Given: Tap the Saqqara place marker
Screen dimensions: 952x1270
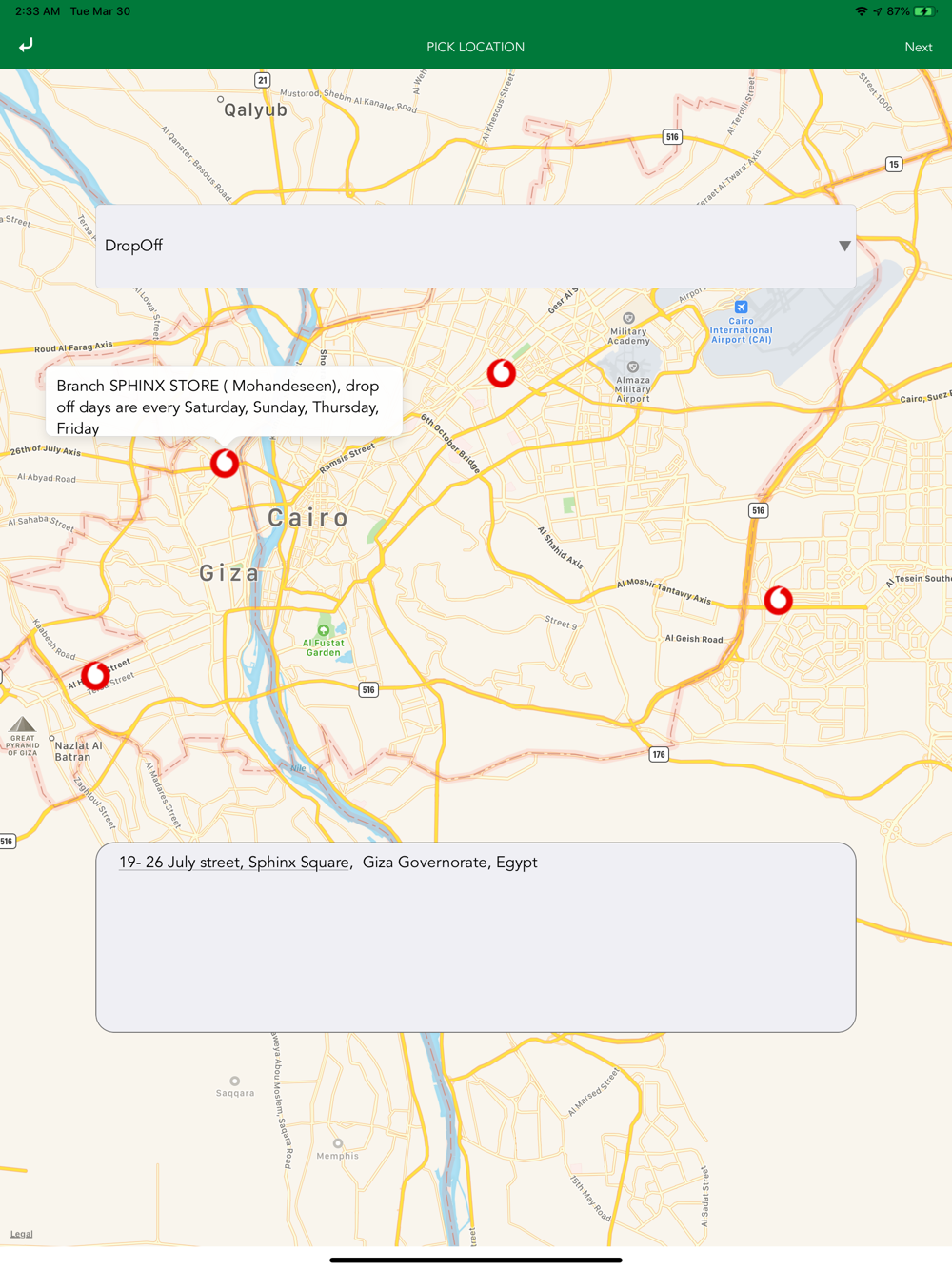Looking at the screenshot, I should pos(234,1081).
